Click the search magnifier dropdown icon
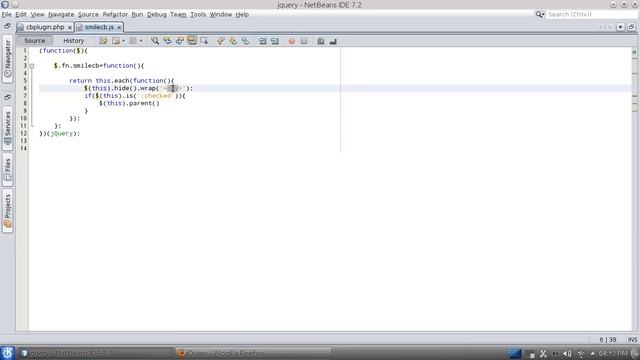Viewport: 640px width, 360px height. click(540, 14)
